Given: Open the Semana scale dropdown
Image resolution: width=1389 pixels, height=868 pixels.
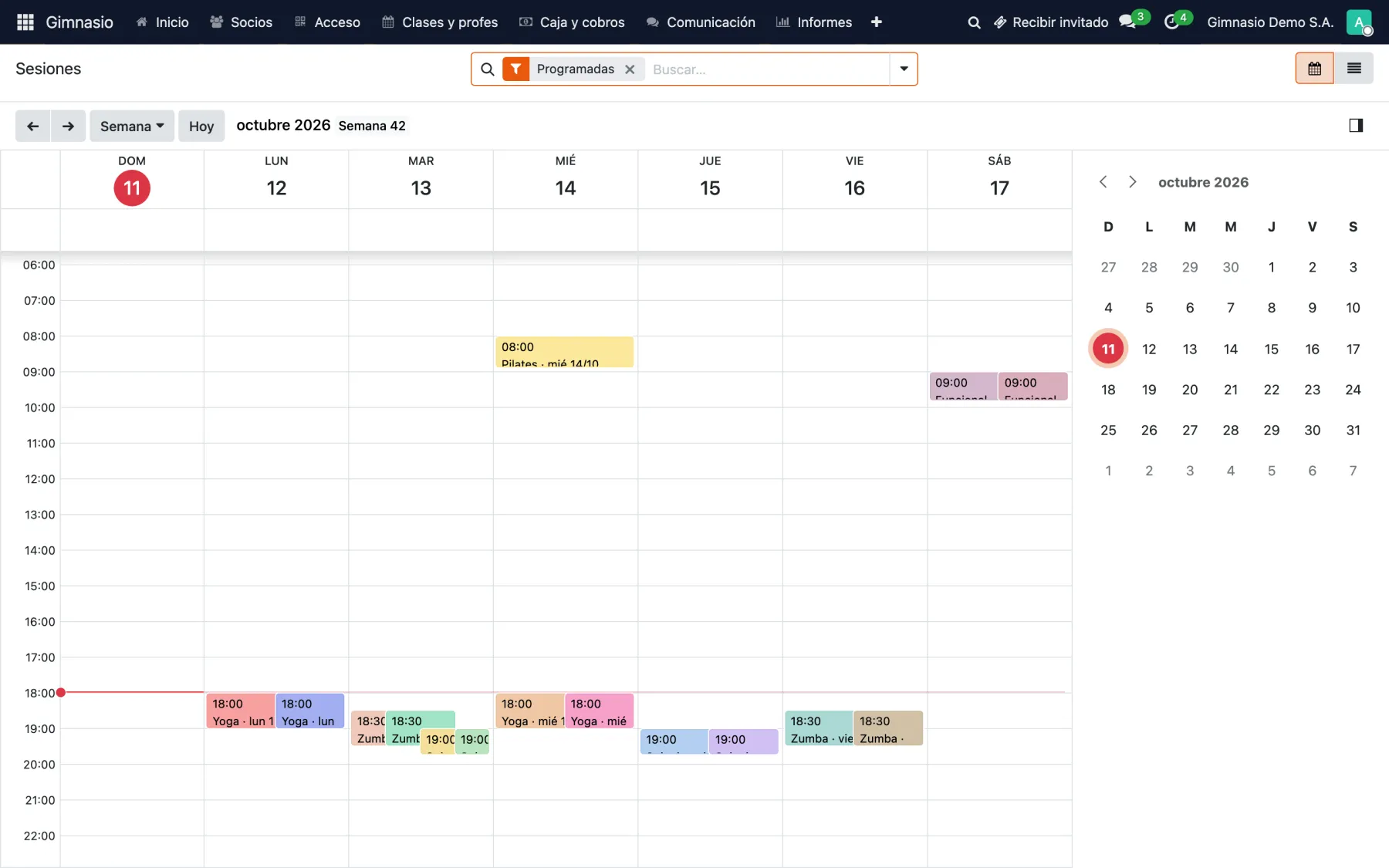Looking at the screenshot, I should [x=132, y=126].
